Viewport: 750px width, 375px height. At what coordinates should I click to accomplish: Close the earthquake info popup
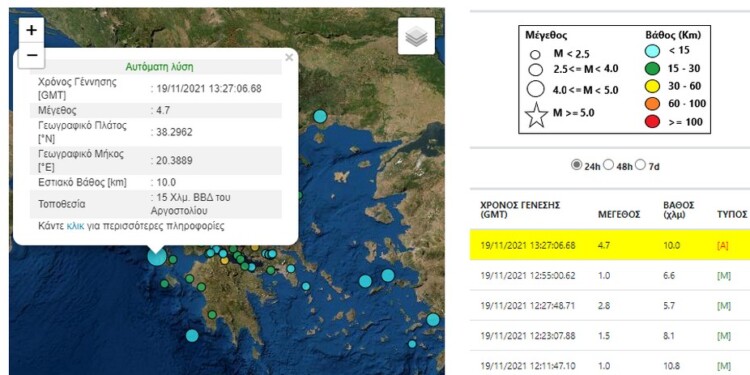point(289,58)
